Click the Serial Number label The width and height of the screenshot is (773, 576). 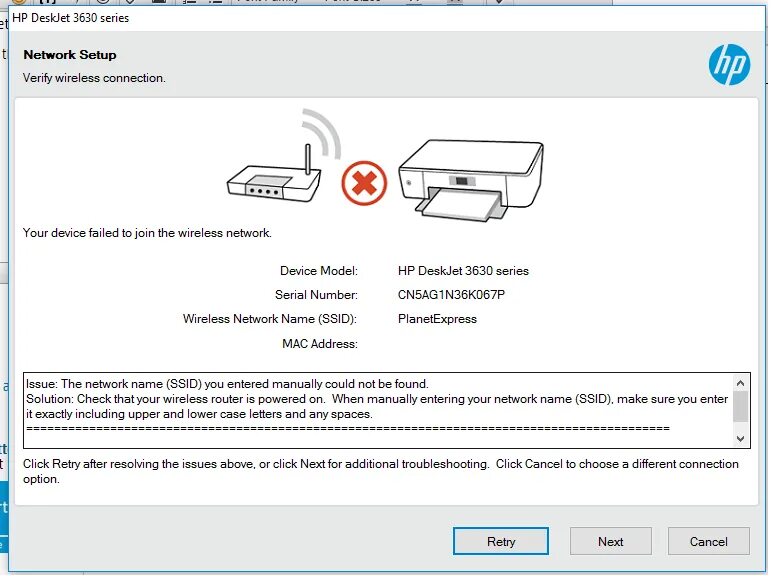coord(316,295)
